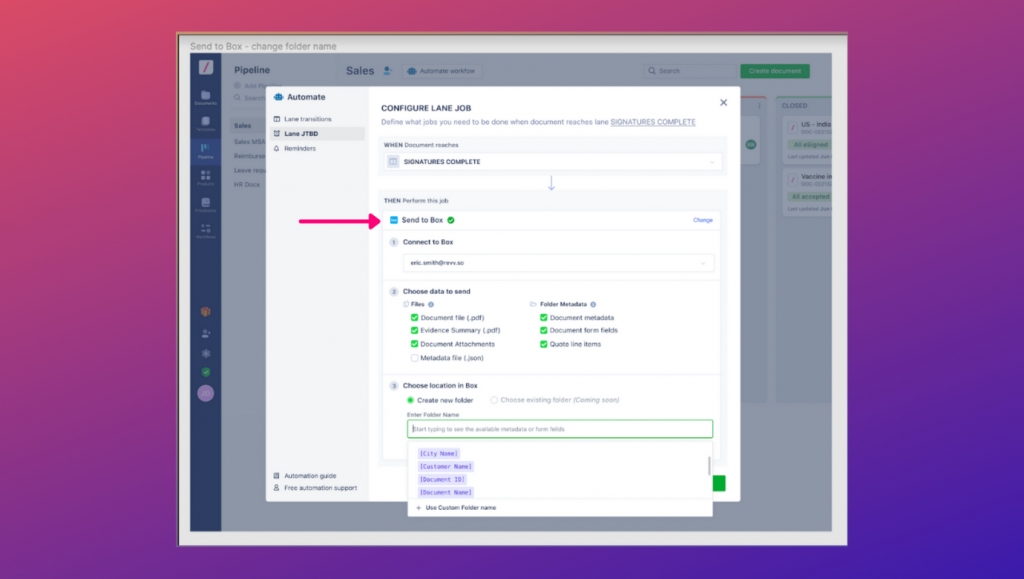Click the add member icon beside Sales
1024x579 pixels.
(x=388, y=70)
